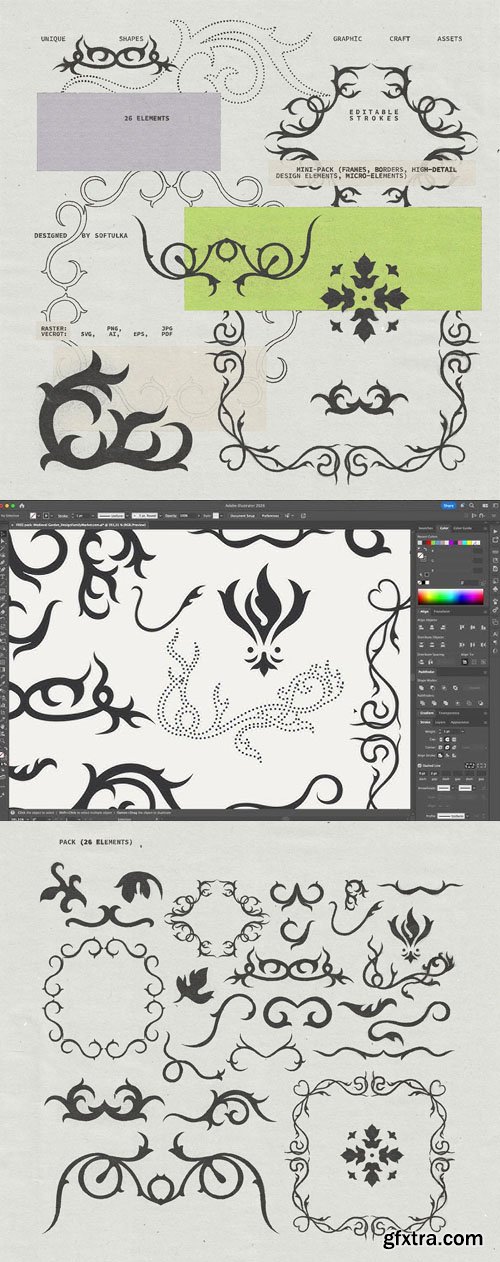Image resolution: width=500 pixels, height=1262 pixels.
Task: Click the Intersect shape mode icon
Action: coord(444,688)
